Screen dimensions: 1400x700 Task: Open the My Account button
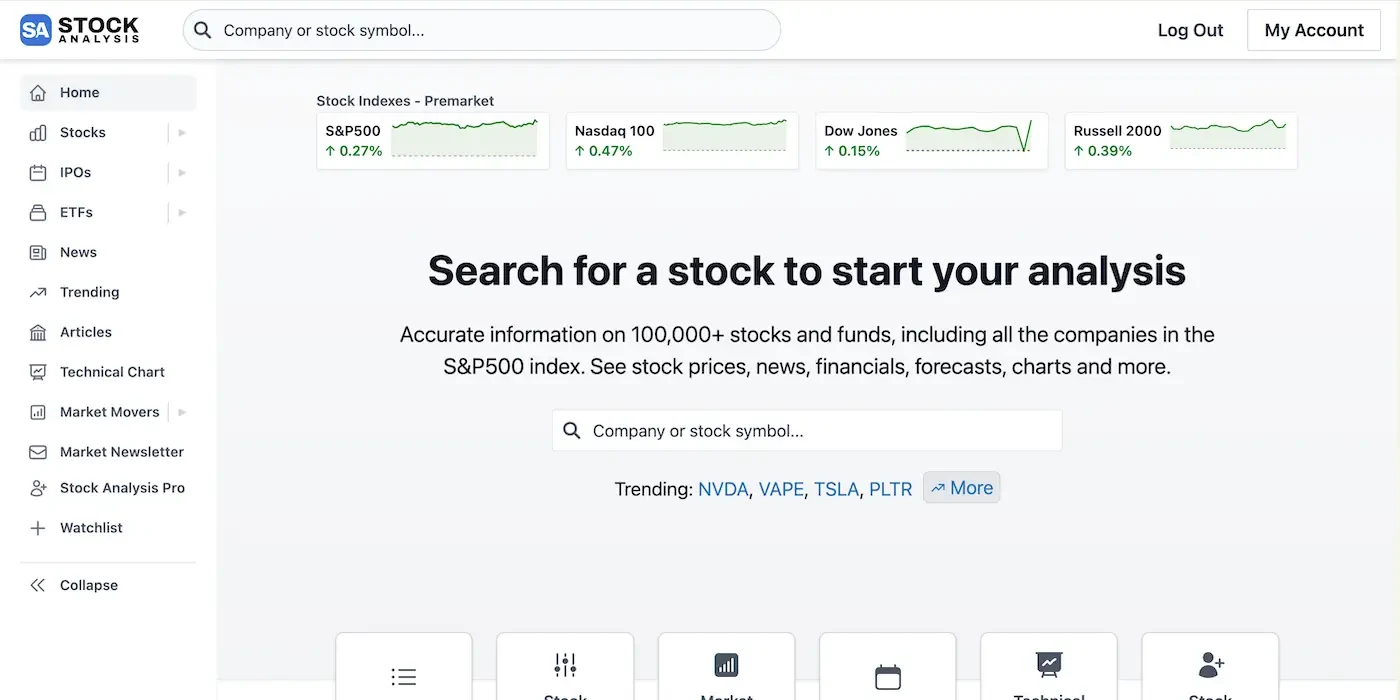(x=1314, y=30)
